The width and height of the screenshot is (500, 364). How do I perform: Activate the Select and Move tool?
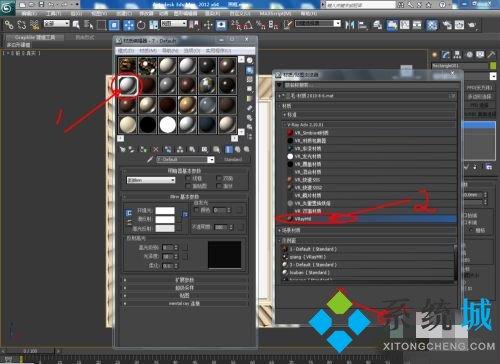(129, 25)
